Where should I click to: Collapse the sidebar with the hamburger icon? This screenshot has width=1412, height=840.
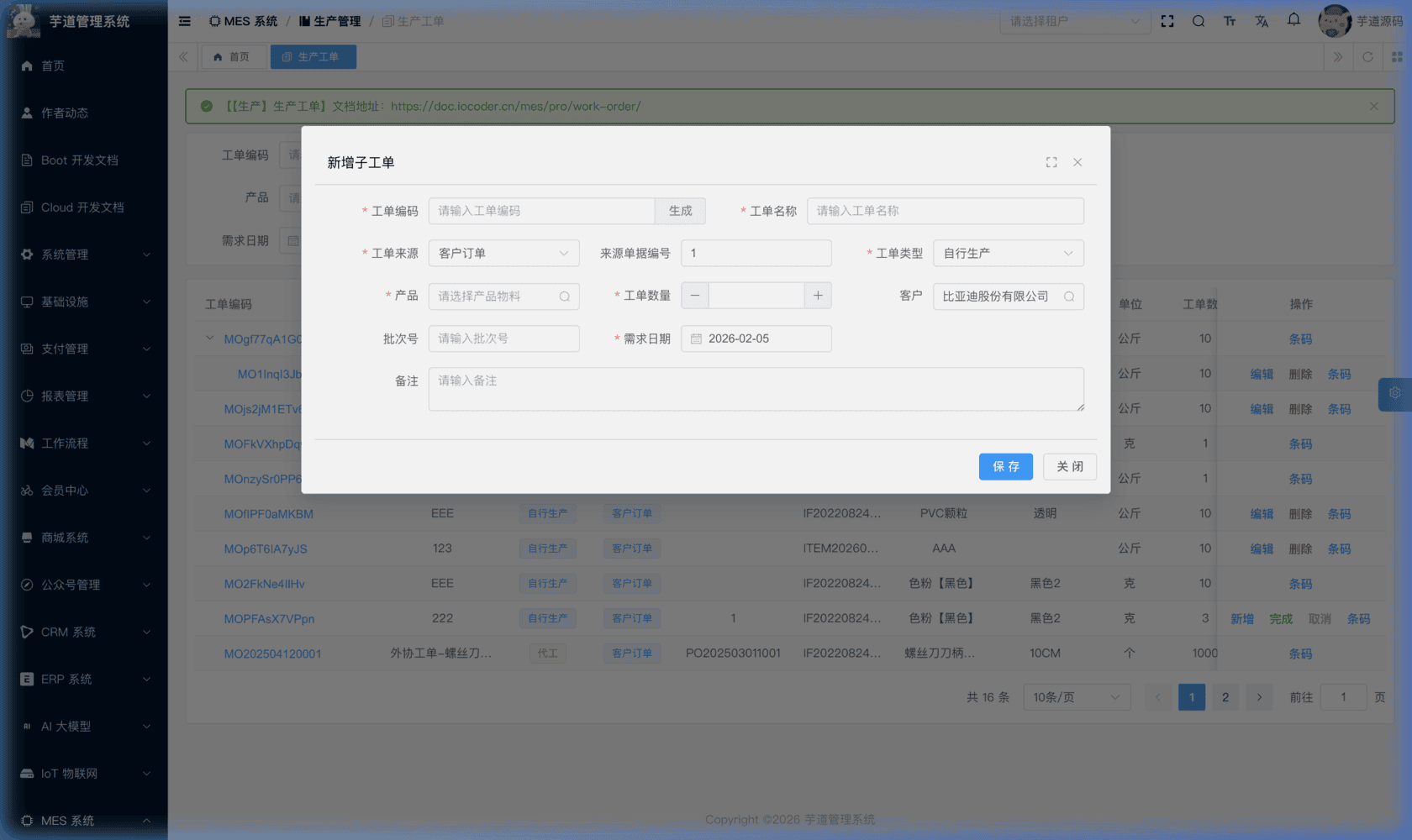tap(184, 20)
